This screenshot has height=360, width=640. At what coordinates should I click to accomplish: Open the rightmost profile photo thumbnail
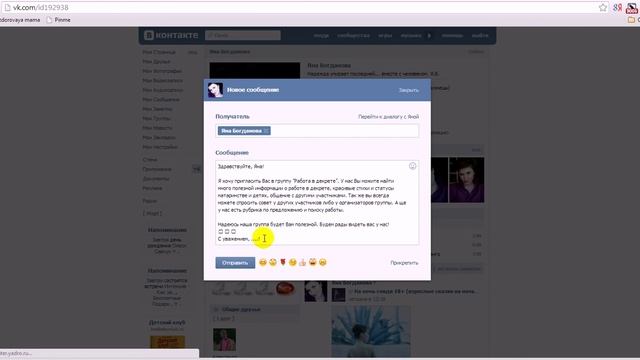point(467,180)
